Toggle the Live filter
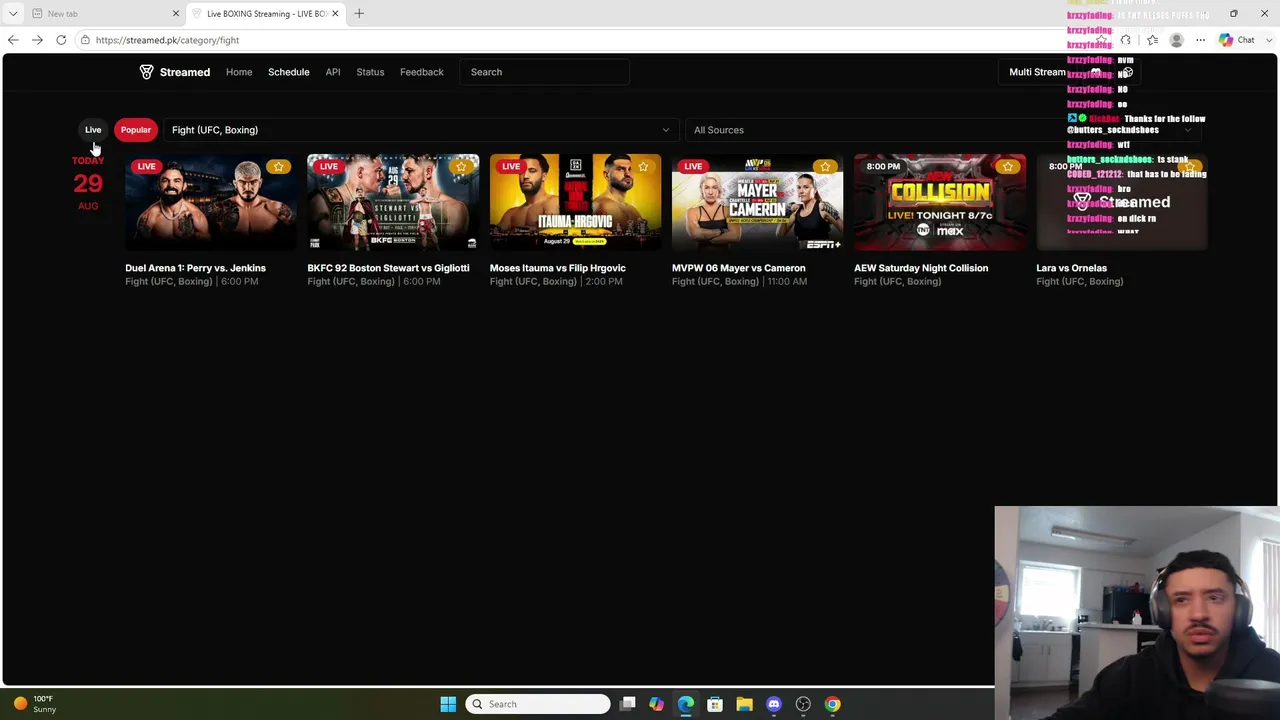 [93, 130]
